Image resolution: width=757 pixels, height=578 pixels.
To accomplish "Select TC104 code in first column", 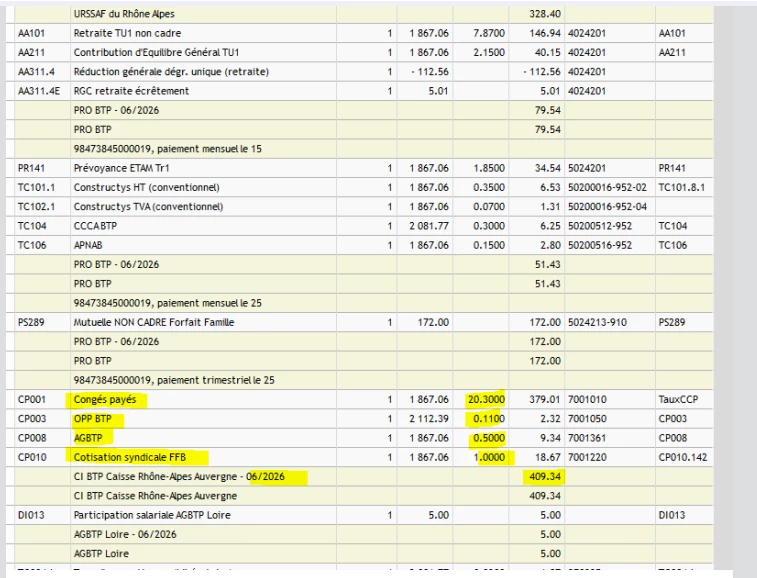I will 32,226.
